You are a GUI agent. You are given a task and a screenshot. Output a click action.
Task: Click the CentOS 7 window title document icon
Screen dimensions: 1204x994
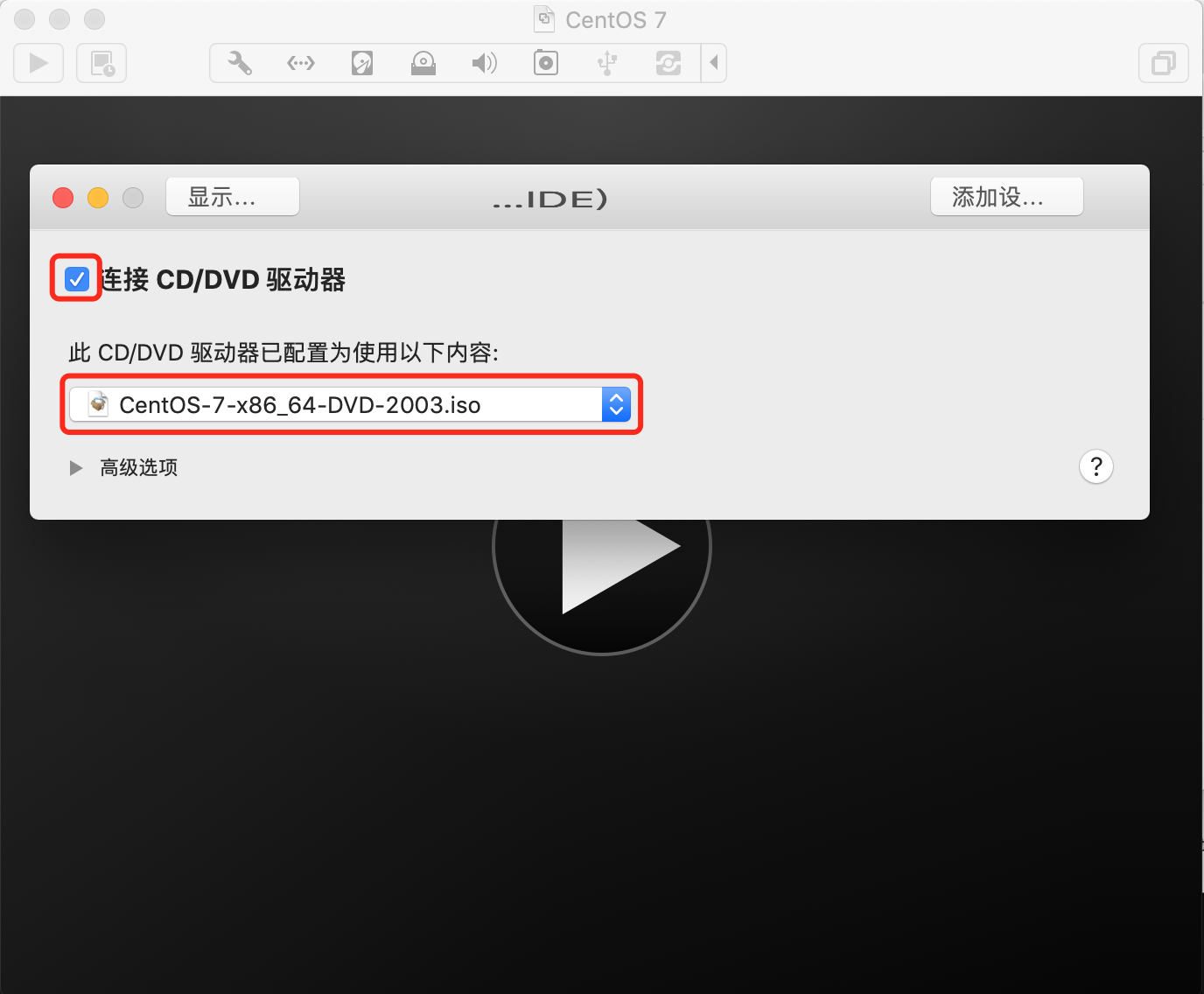click(x=545, y=19)
